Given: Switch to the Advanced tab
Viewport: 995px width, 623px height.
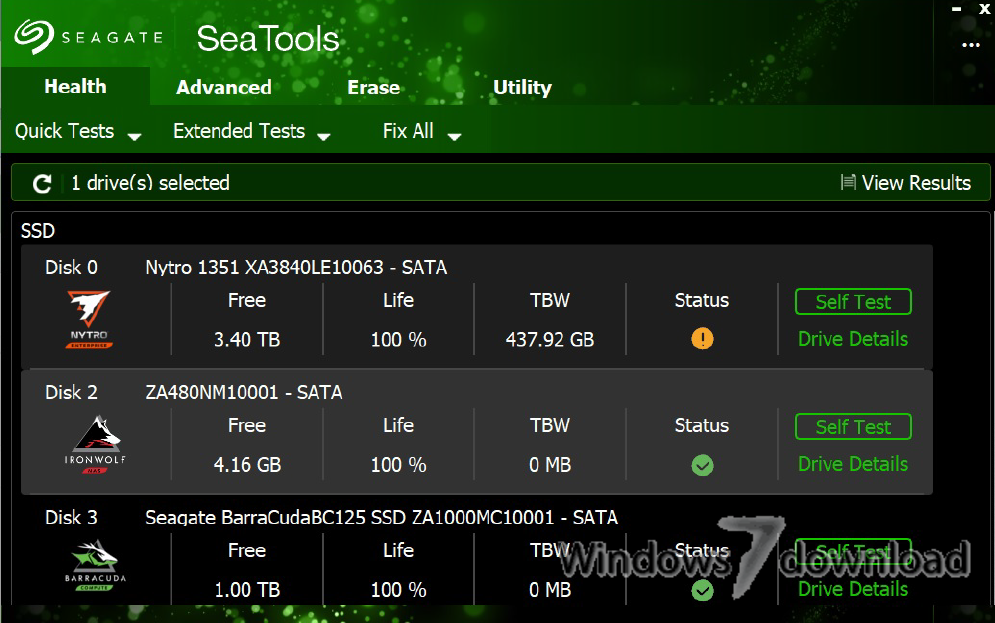Looking at the screenshot, I should coord(224,87).
